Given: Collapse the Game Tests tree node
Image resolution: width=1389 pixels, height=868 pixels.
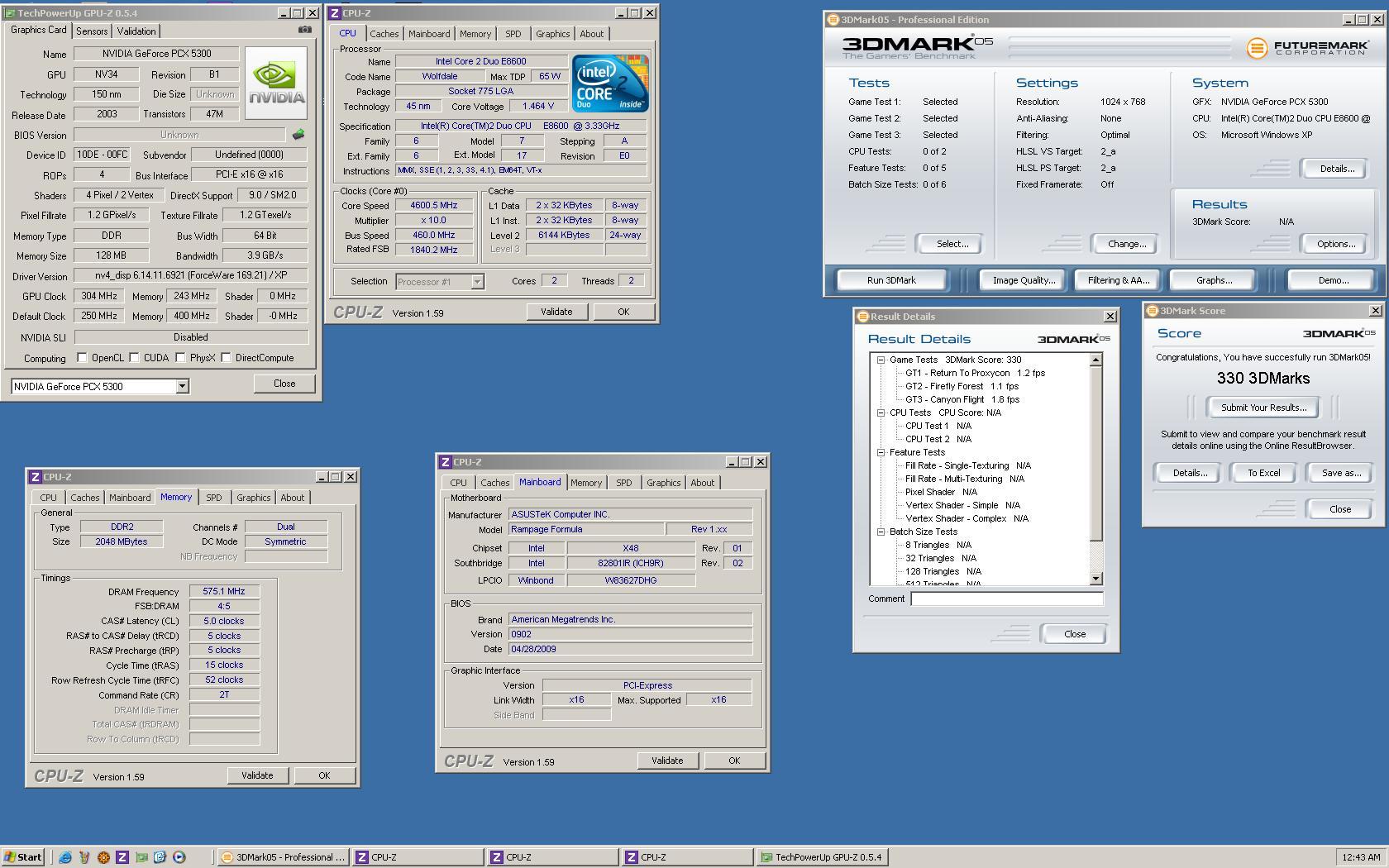Looking at the screenshot, I should point(881,360).
